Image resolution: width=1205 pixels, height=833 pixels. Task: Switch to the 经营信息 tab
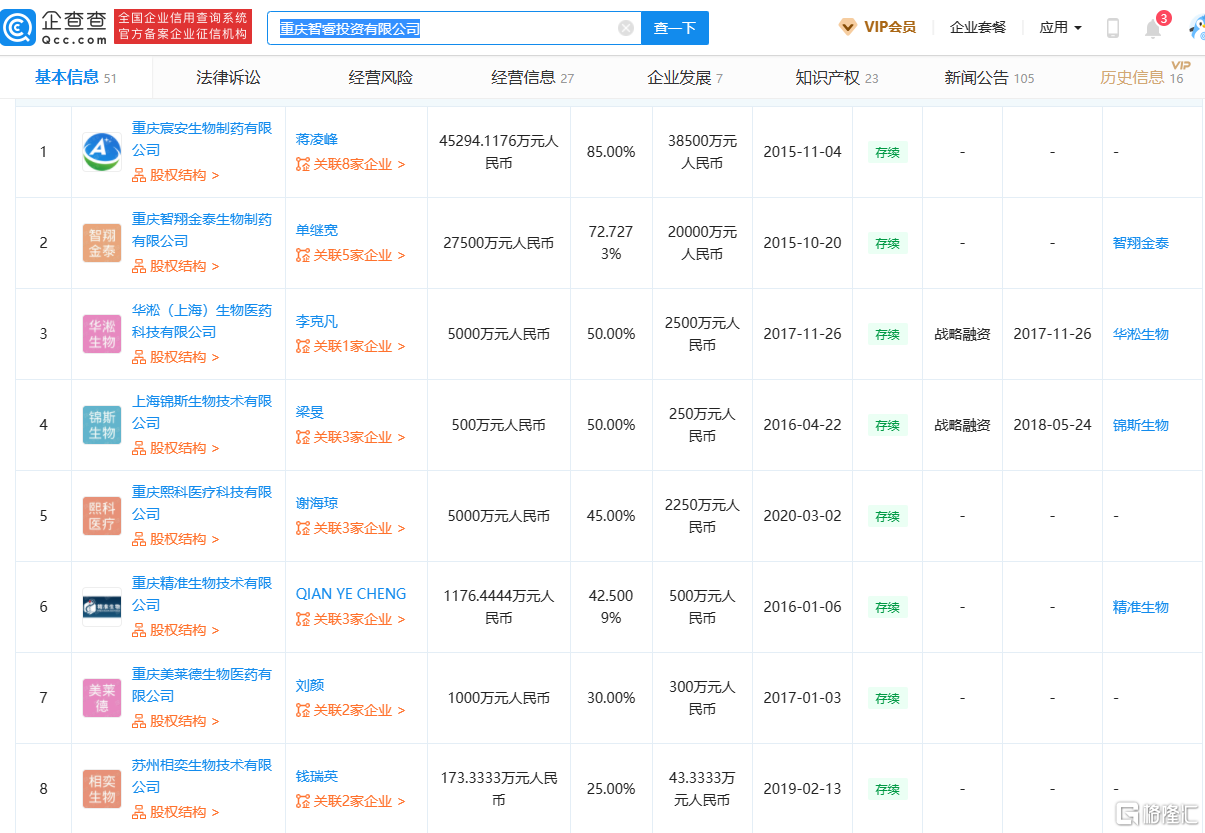[x=533, y=78]
